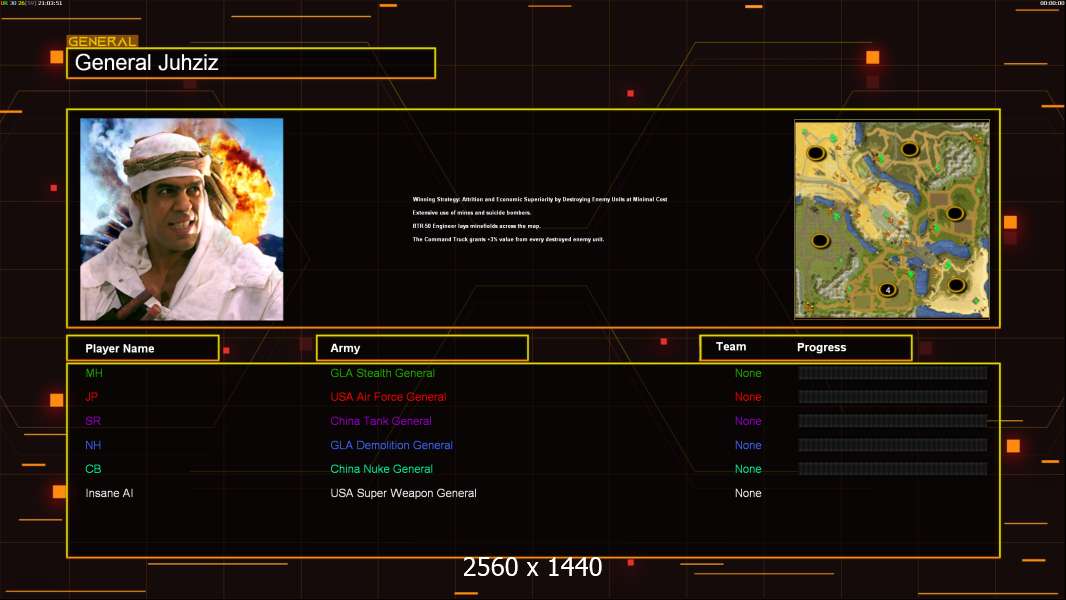
Task: Click CB's loading progress bar
Action: [893, 469]
